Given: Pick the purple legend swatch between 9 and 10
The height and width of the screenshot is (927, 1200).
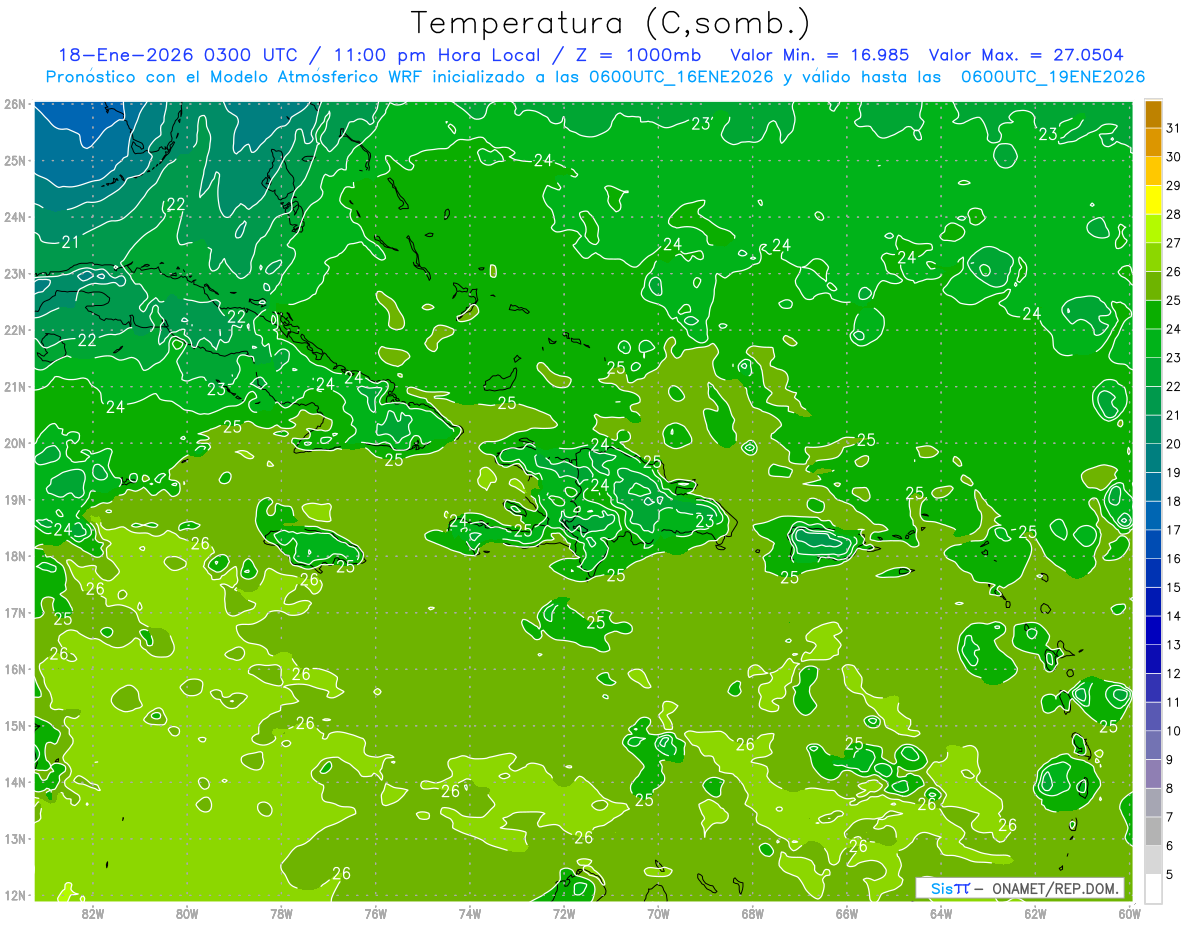Looking at the screenshot, I should coord(1153,746).
